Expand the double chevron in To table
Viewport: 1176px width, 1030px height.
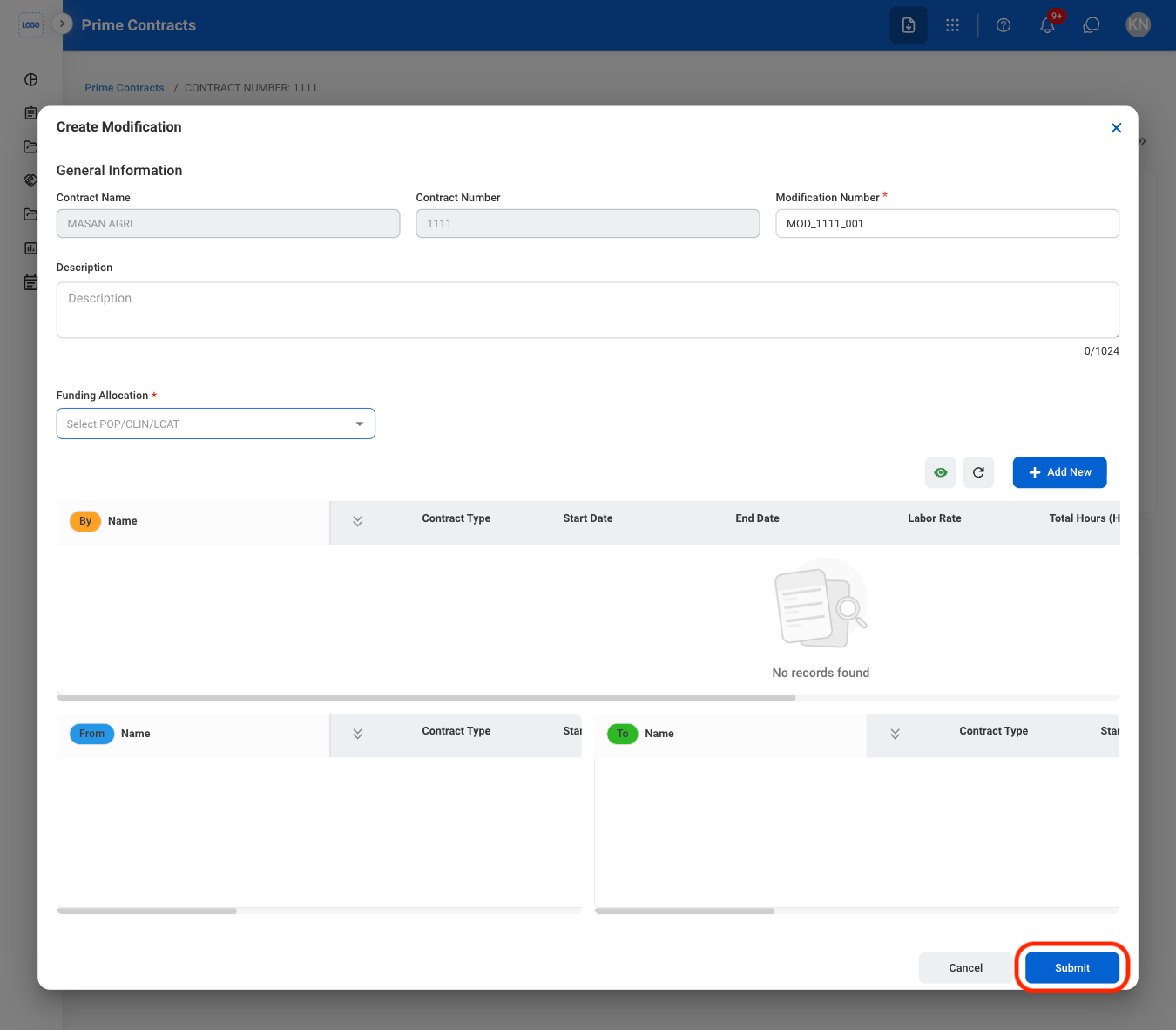(895, 734)
